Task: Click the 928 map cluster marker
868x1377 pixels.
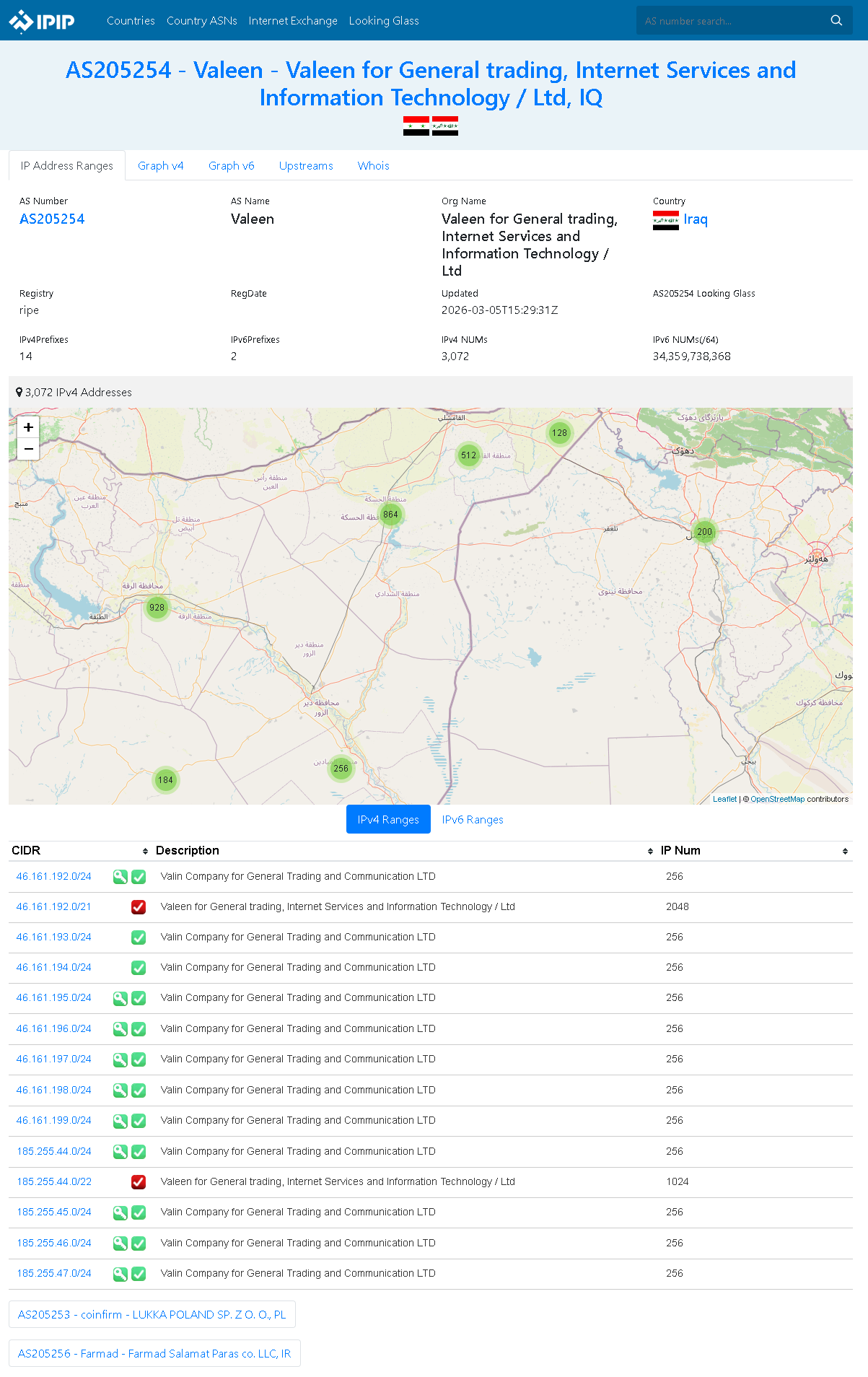Action: click(157, 608)
